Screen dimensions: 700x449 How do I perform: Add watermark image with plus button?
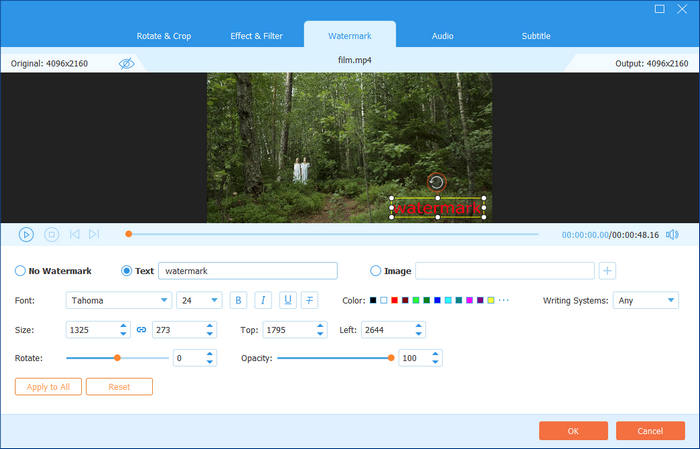(x=607, y=271)
